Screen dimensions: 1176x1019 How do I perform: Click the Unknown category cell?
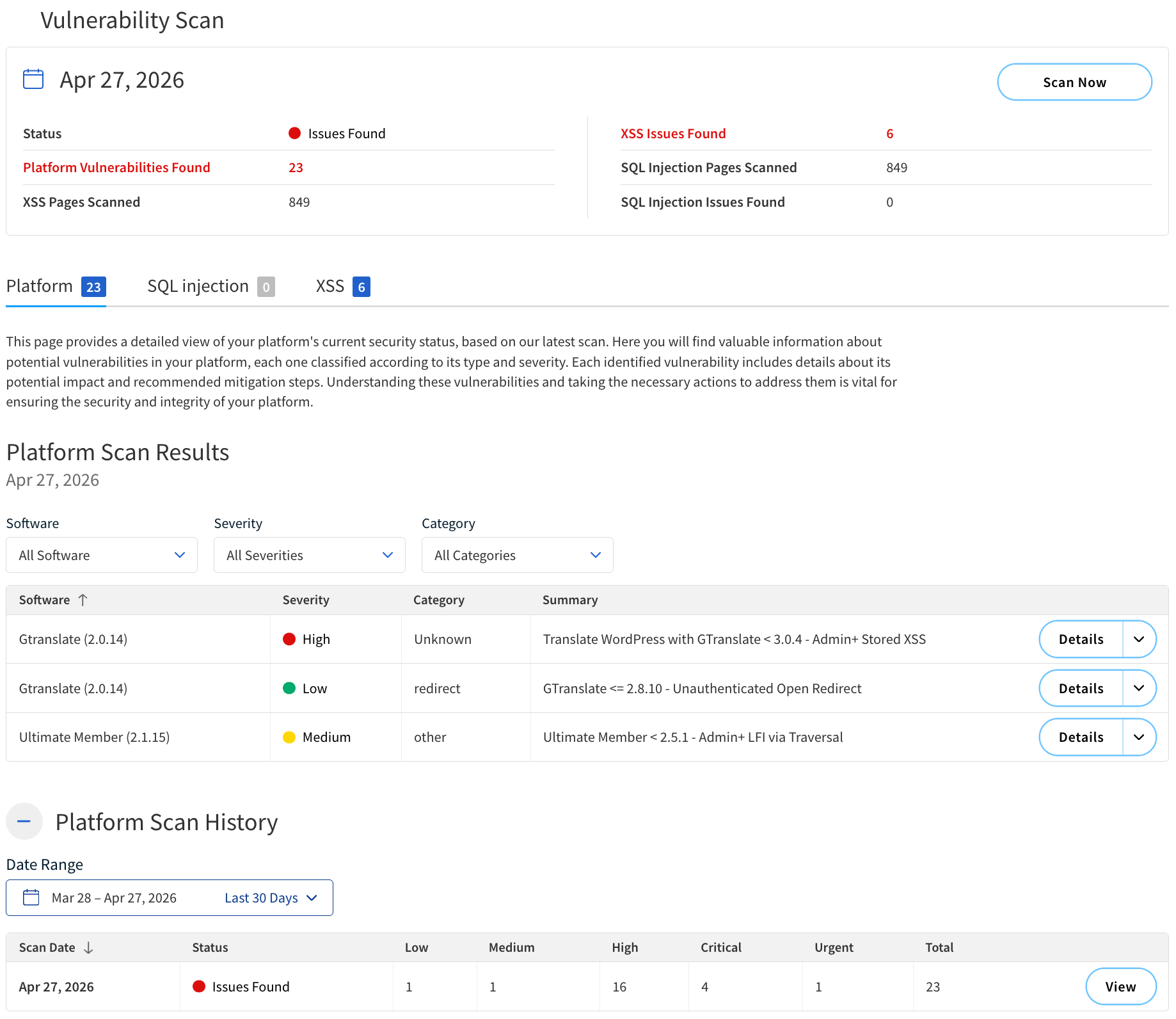coord(443,639)
